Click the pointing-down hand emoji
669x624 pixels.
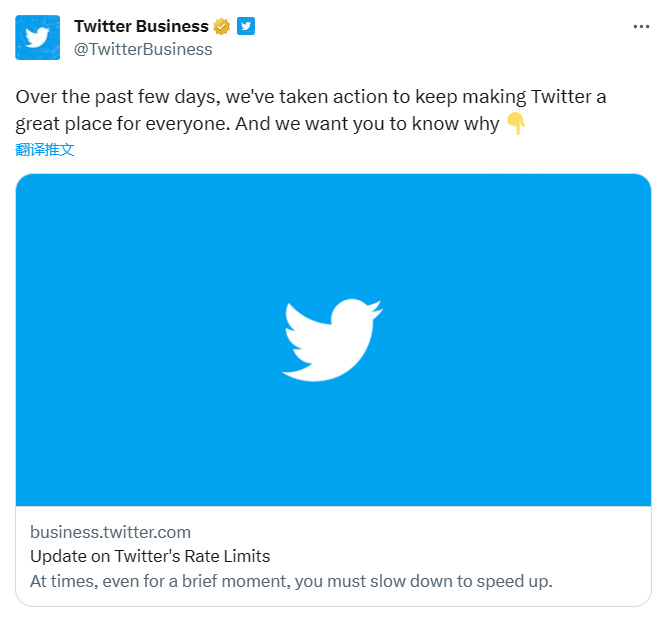[x=515, y=125]
